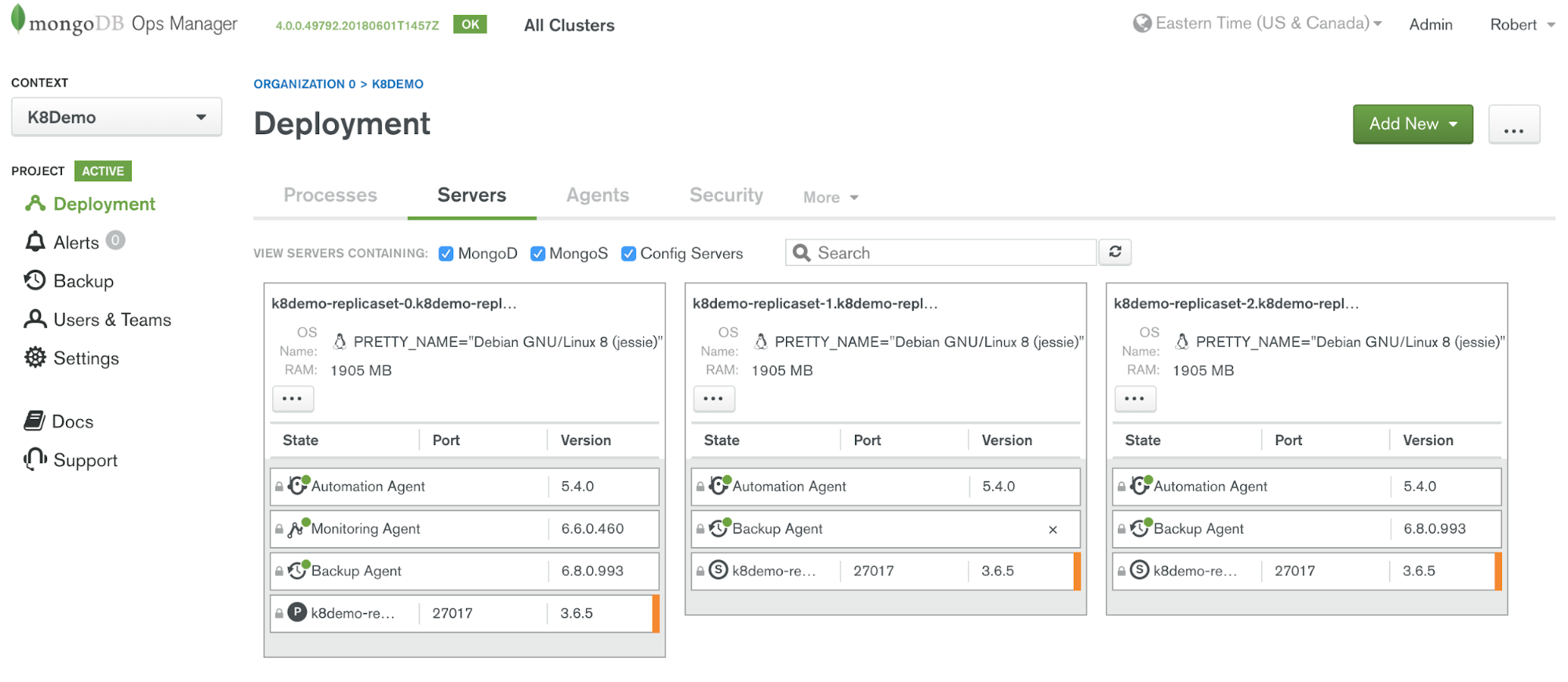
Task: Click orange status bar on replicaset-0 process
Action: [656, 613]
